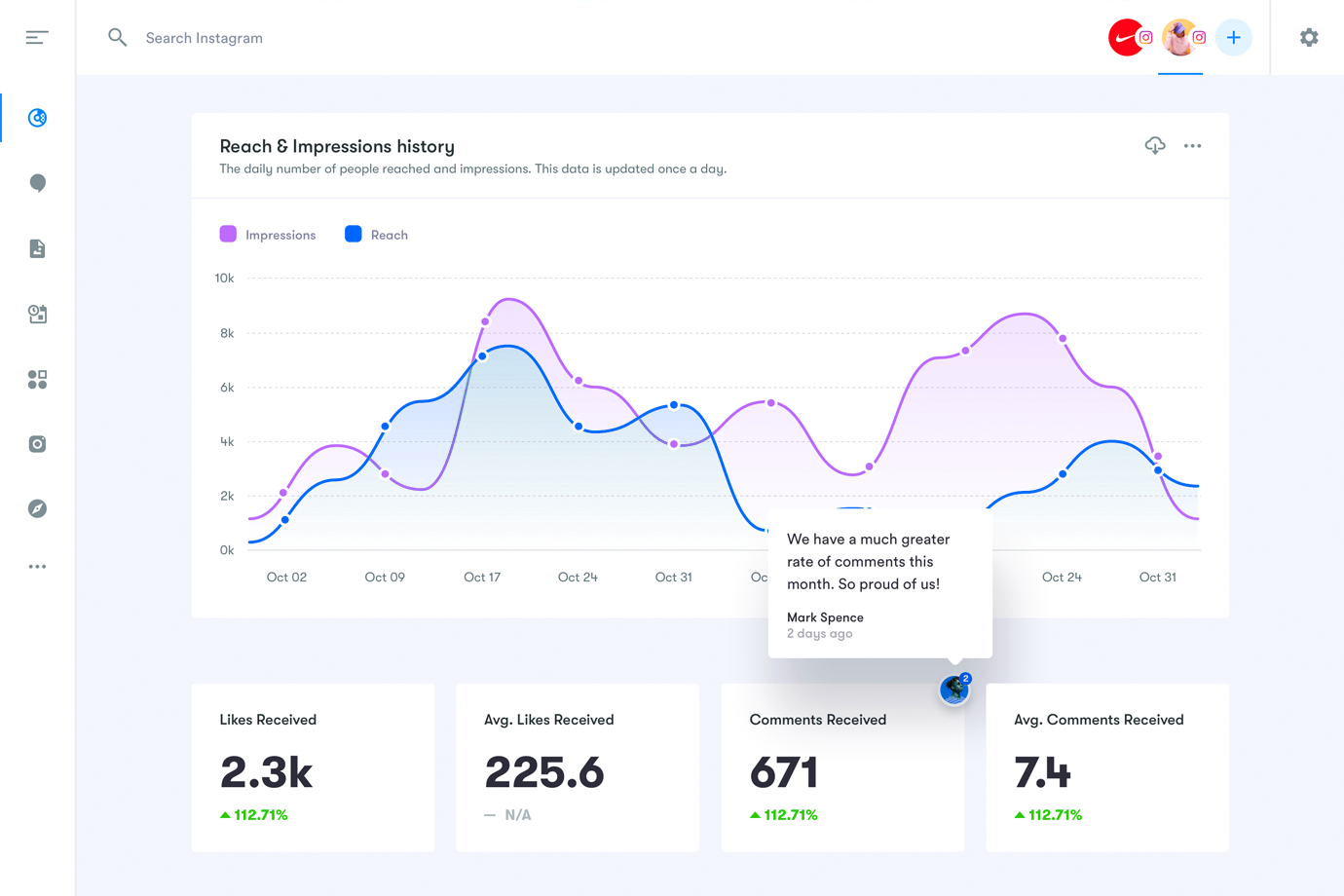Add a new account with plus button
1344x896 pixels.
click(1233, 38)
